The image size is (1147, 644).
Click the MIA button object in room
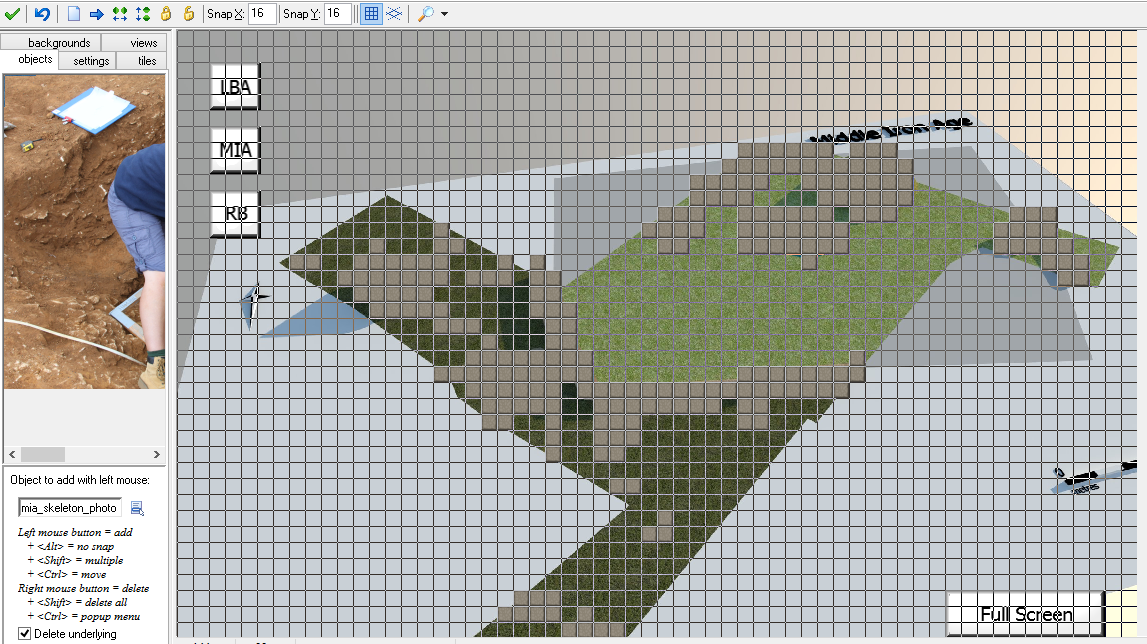click(236, 151)
